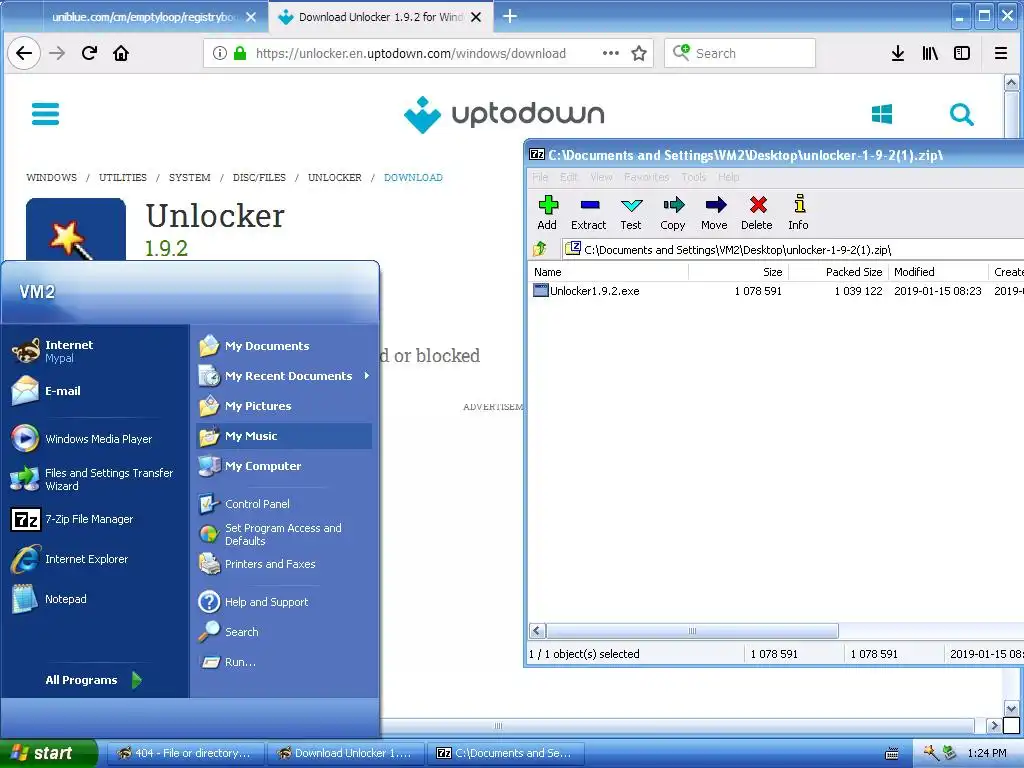This screenshot has height=768, width=1024.
Task: Open the Tools menu in 7-Zip
Action: 694,177
